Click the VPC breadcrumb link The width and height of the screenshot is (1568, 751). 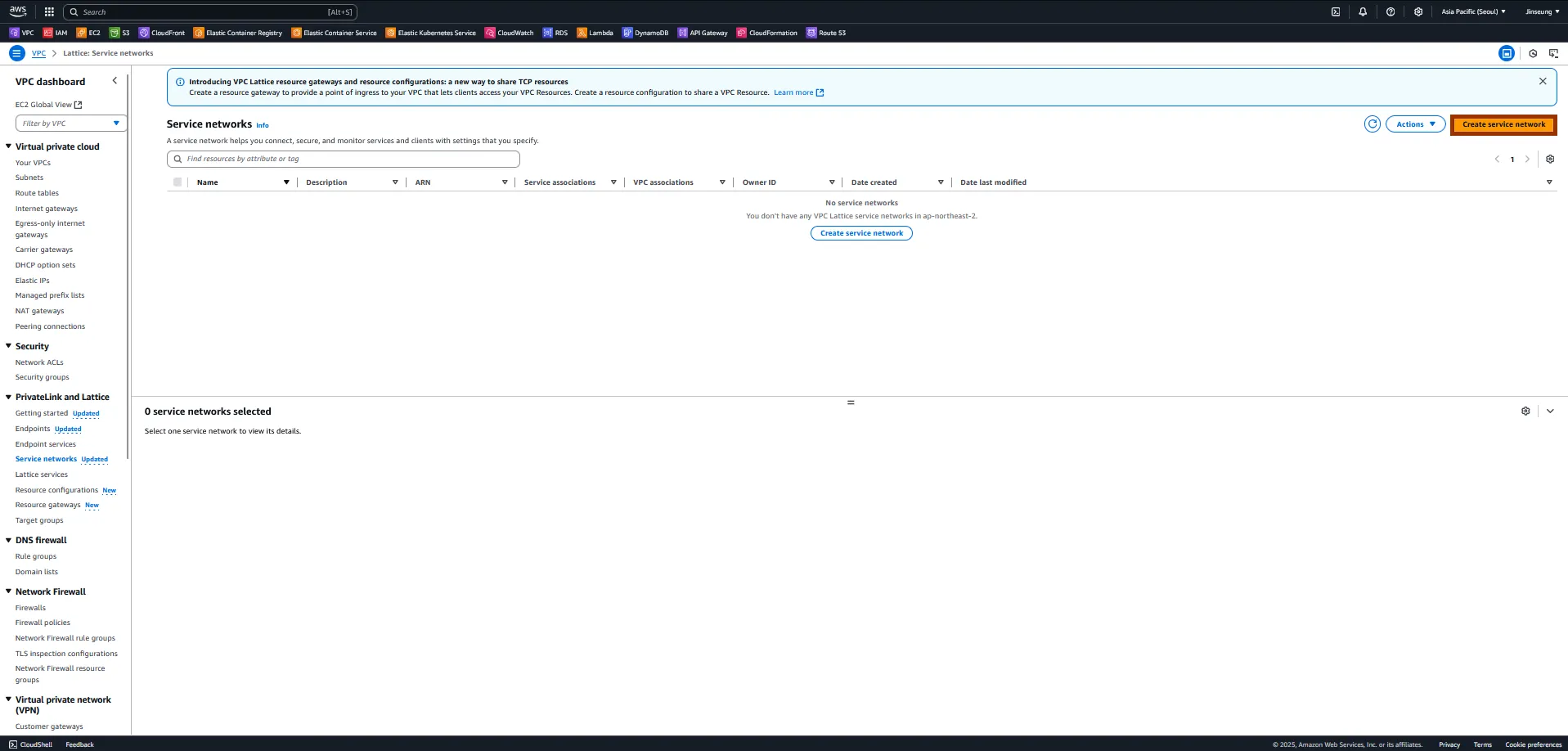click(38, 53)
